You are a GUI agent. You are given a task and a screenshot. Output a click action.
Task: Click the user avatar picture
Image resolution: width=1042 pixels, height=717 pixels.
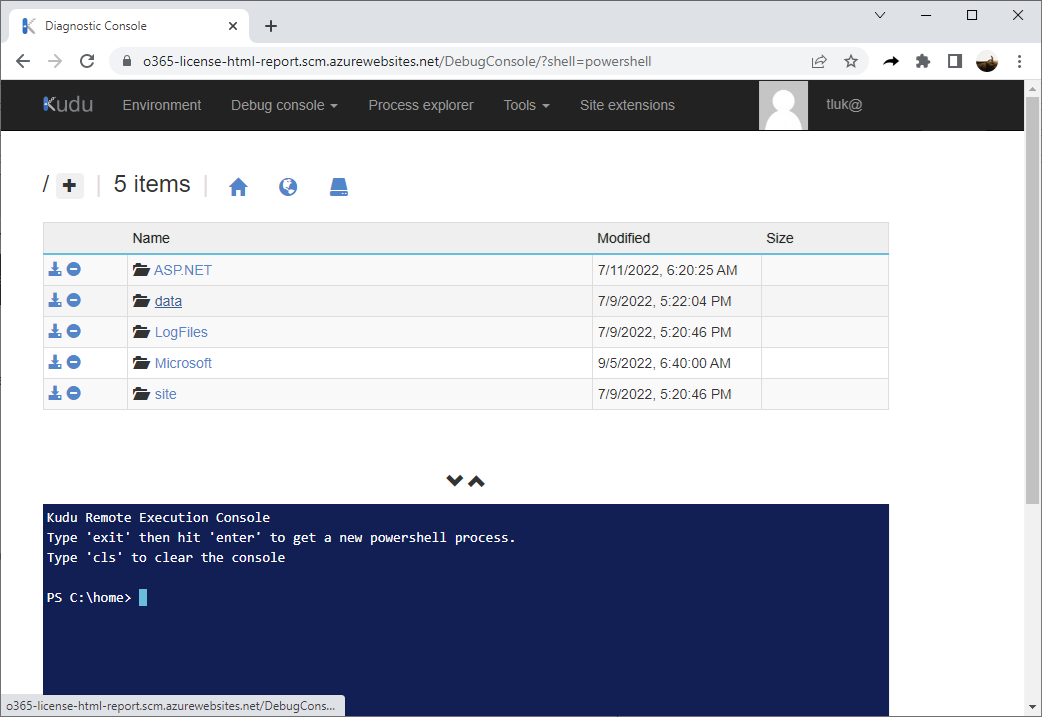click(783, 105)
